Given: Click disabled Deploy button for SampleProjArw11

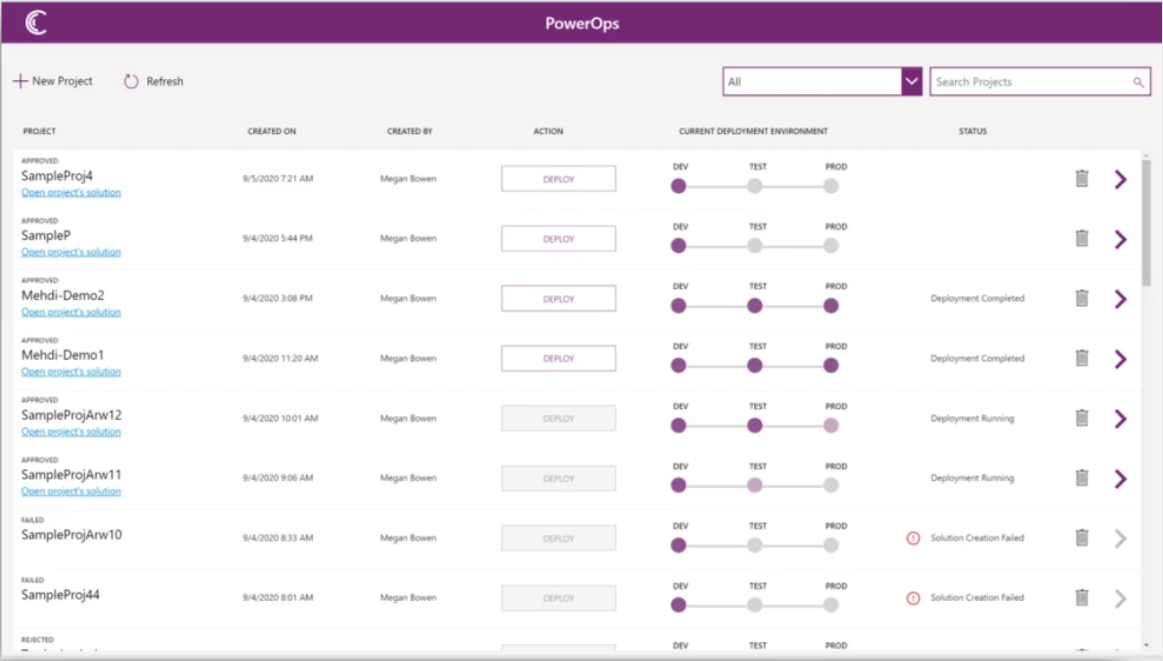Looking at the screenshot, I should point(559,479).
